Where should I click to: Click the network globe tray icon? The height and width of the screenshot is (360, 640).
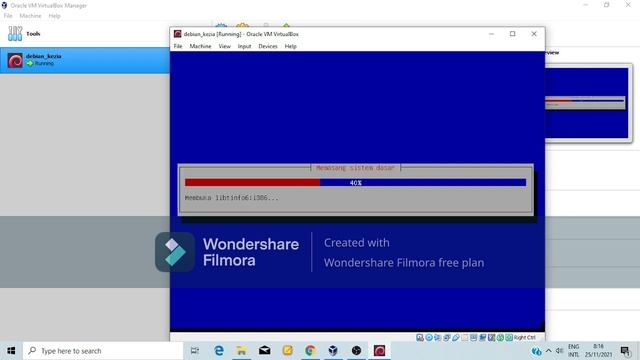tap(536, 351)
